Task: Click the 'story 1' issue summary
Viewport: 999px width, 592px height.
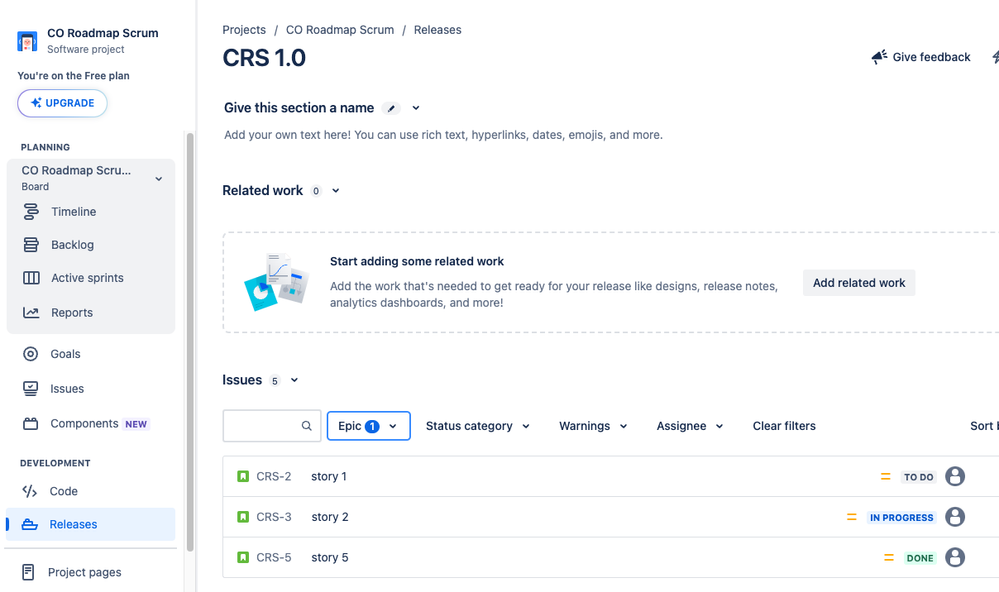Action: click(329, 476)
